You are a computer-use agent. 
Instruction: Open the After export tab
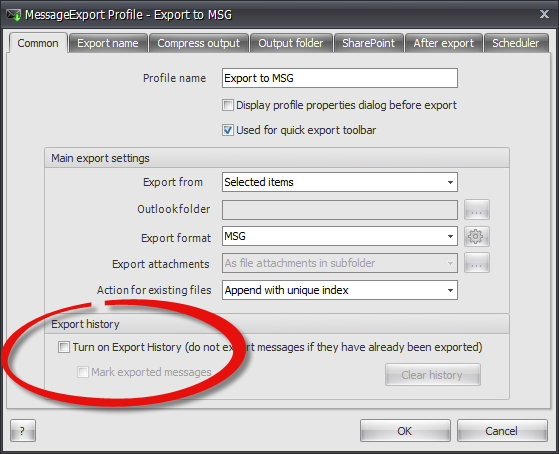click(x=444, y=43)
